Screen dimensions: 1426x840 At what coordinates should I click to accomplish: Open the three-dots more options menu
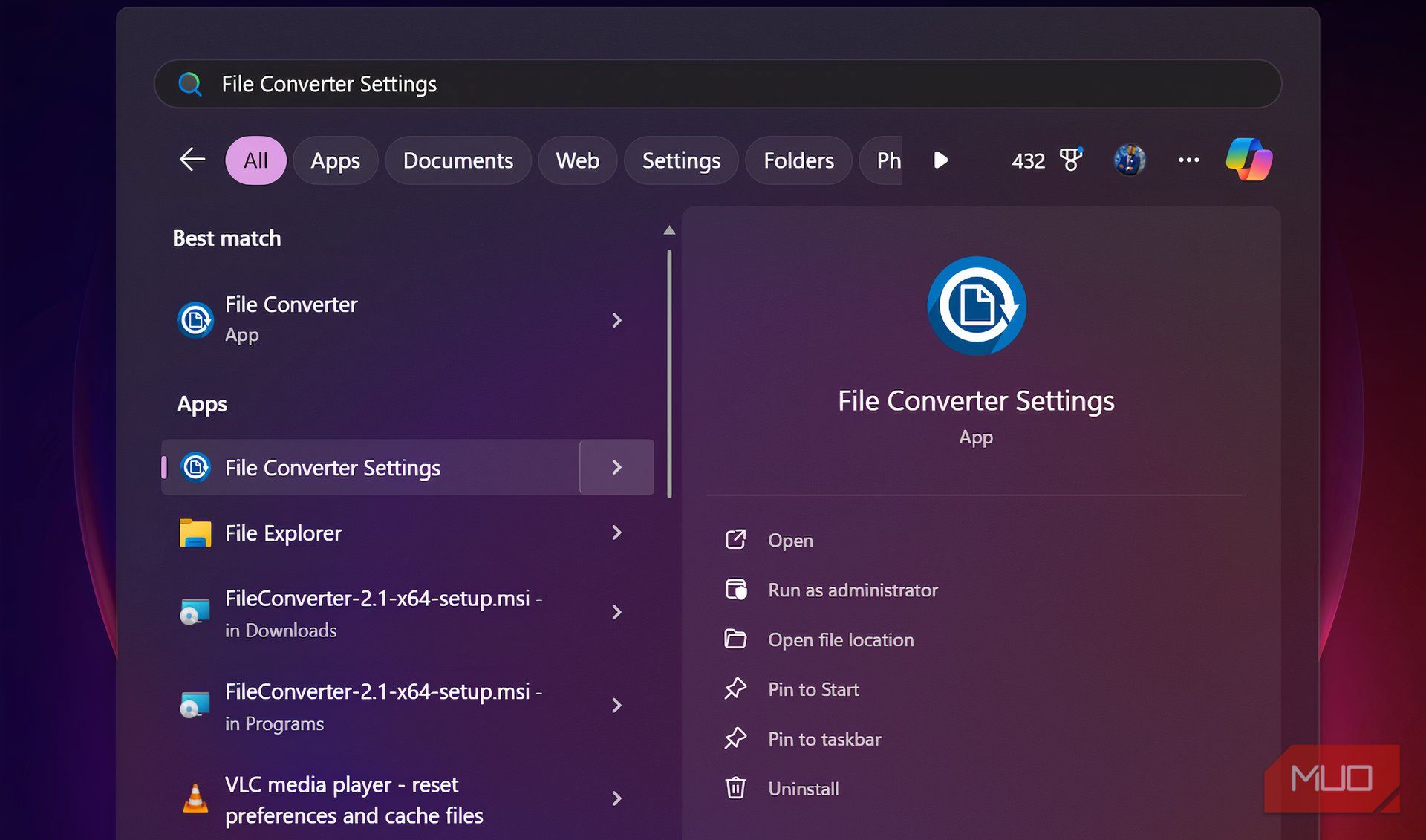click(1188, 160)
